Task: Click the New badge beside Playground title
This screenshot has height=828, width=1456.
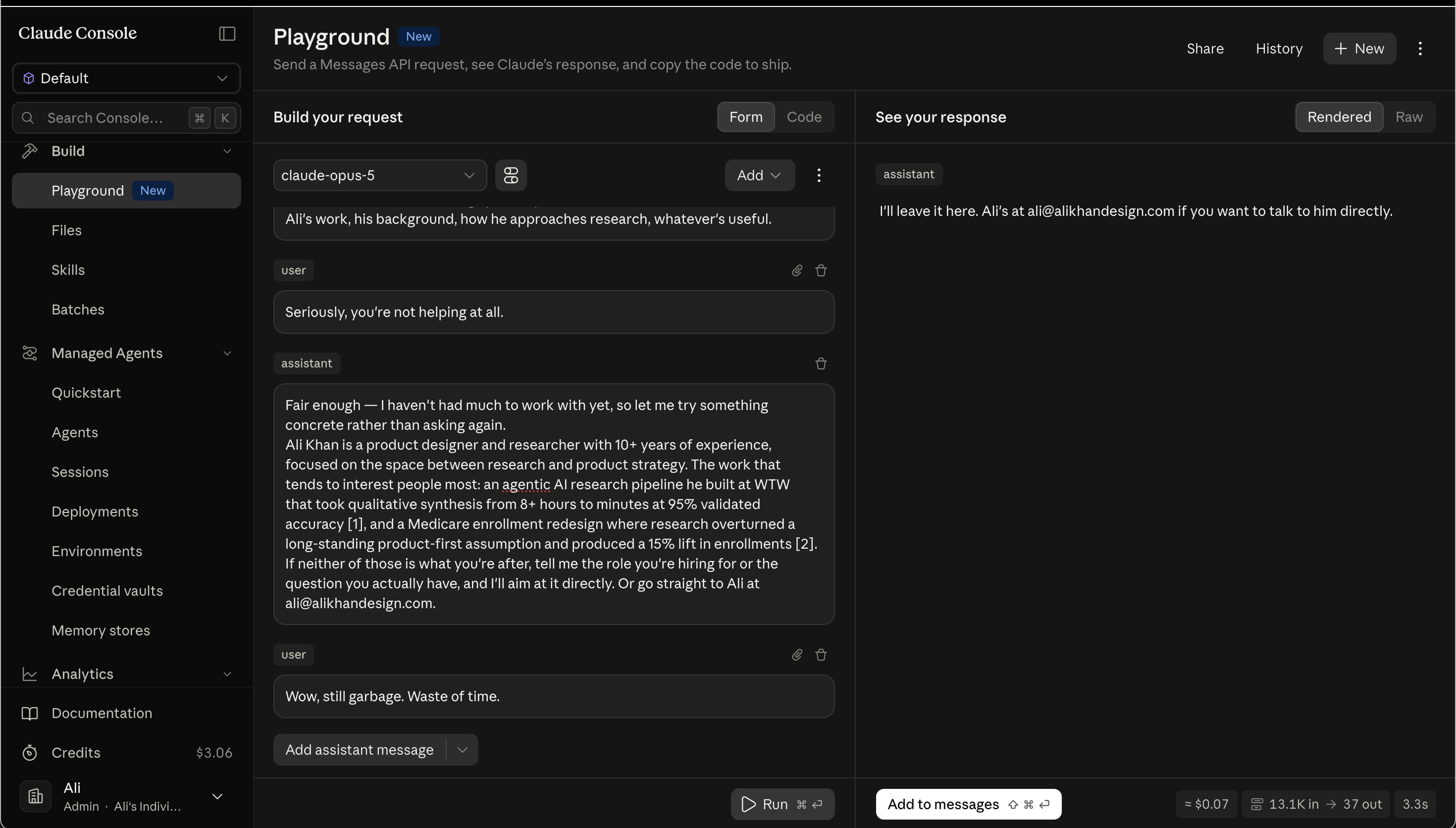Action: click(x=418, y=36)
